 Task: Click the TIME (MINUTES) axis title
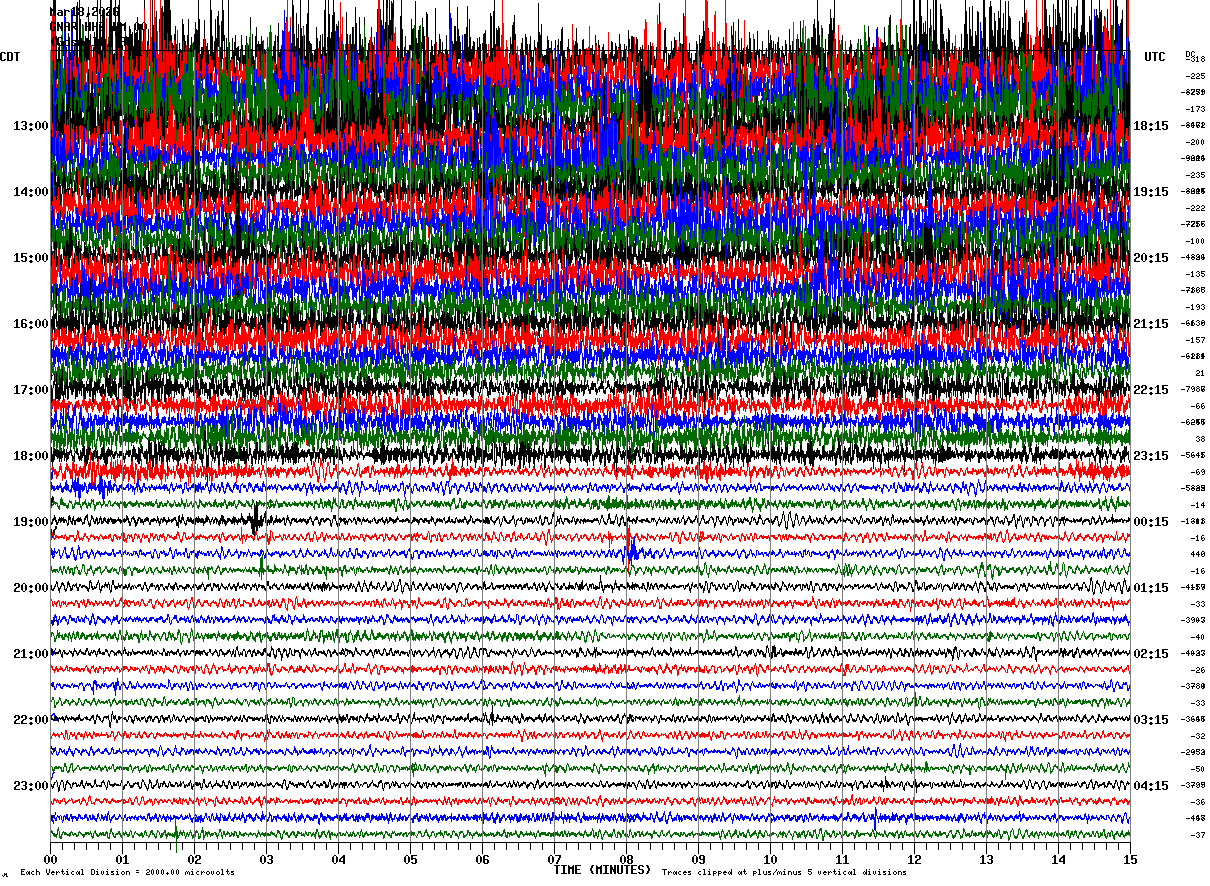(602, 870)
